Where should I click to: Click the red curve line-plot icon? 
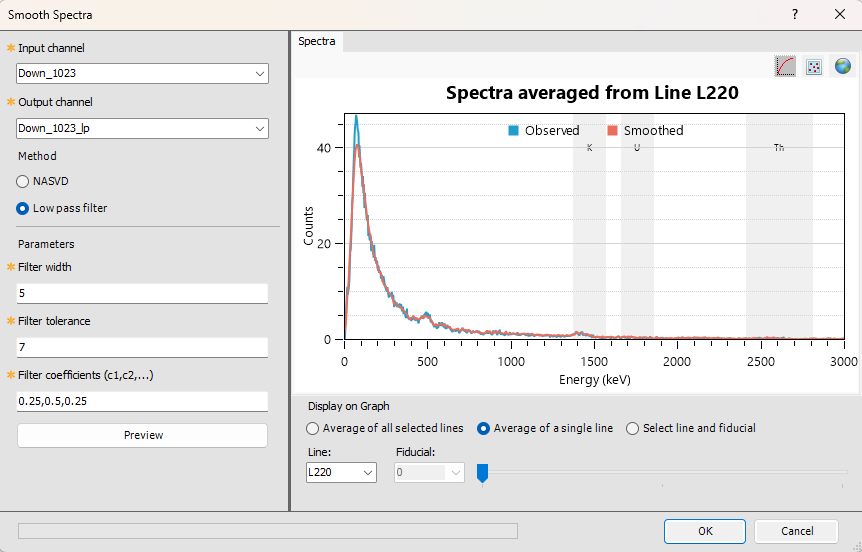point(786,66)
